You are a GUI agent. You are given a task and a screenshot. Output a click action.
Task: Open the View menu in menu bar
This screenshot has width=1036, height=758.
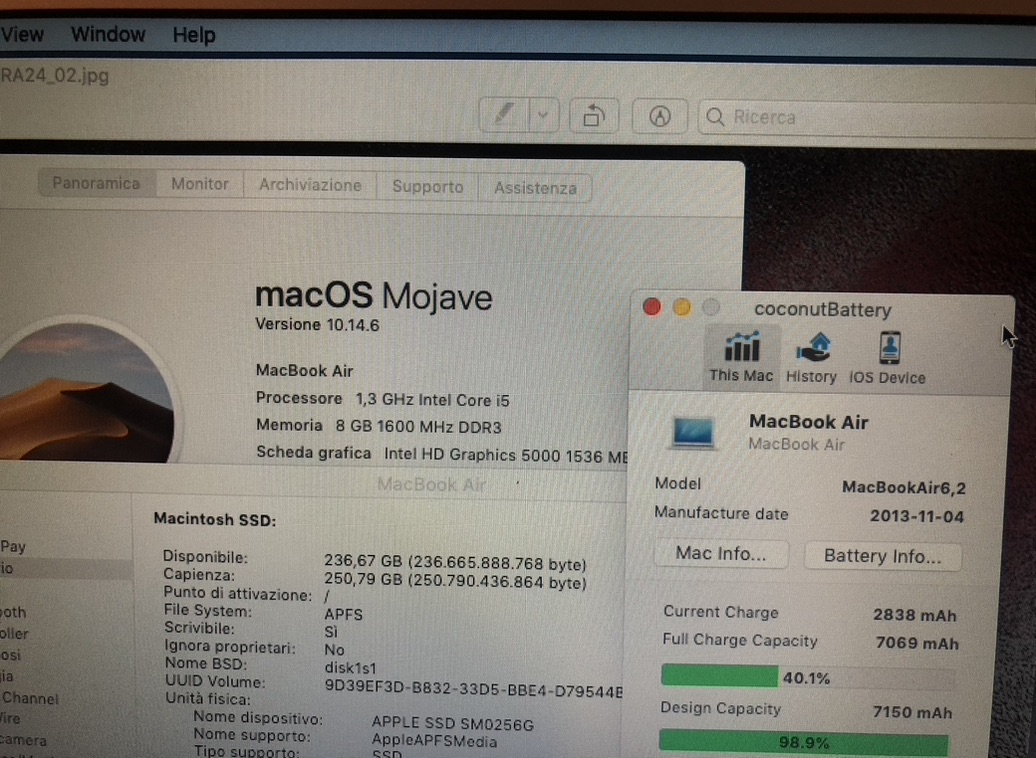click(x=22, y=34)
